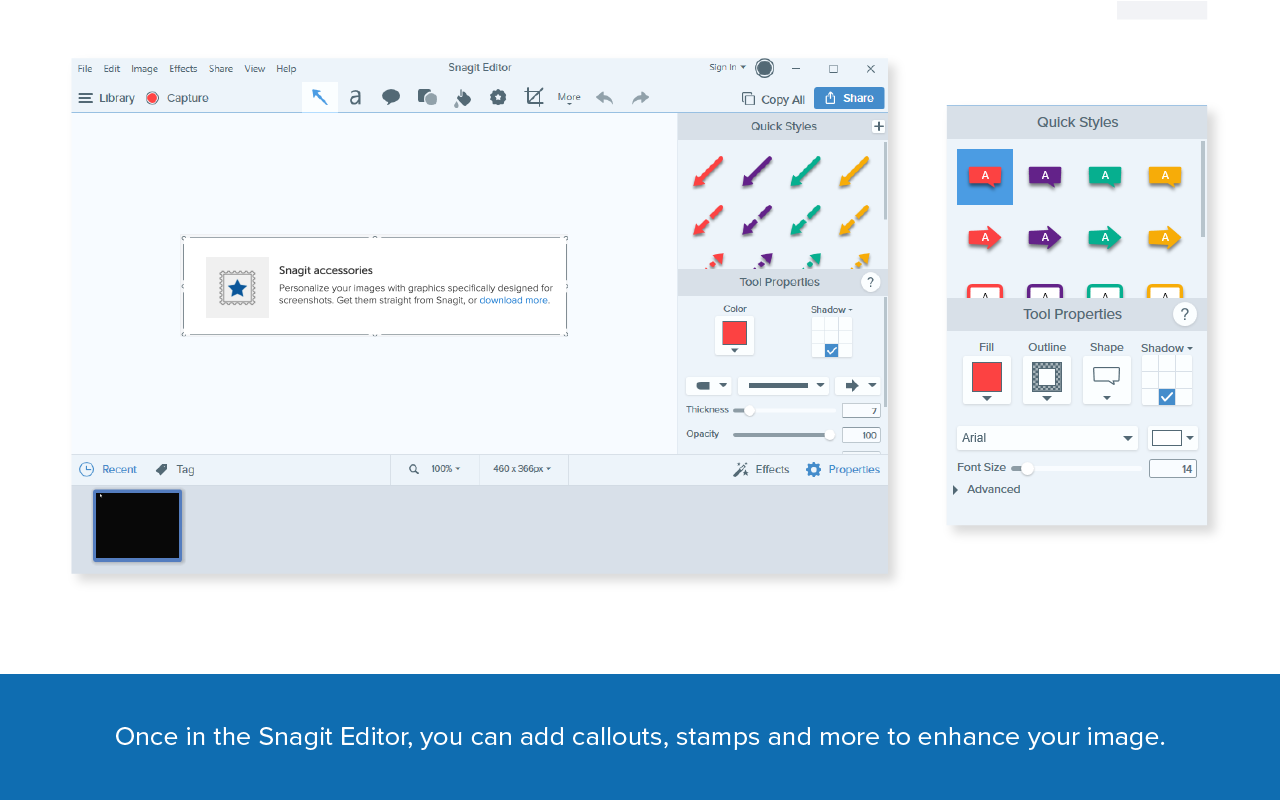Viewport: 1280px width, 800px height.
Task: Click the red Fill color swatch
Action: tap(986, 377)
